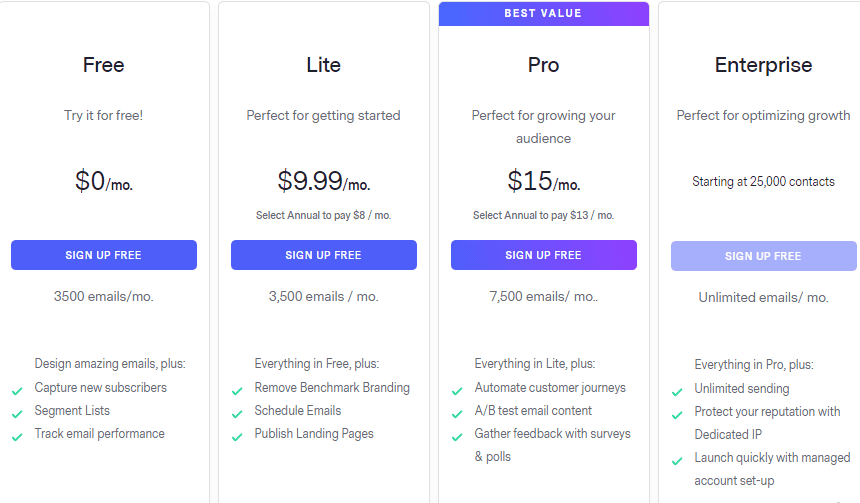
Task: Select the Enterprise plan heading
Action: [763, 65]
